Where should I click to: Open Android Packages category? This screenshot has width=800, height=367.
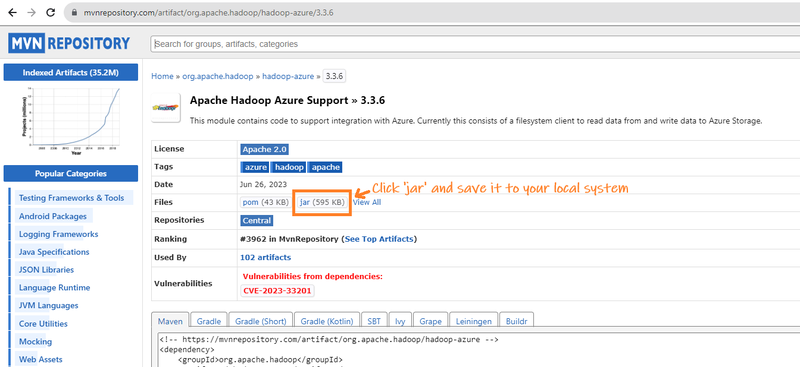(x=53, y=216)
